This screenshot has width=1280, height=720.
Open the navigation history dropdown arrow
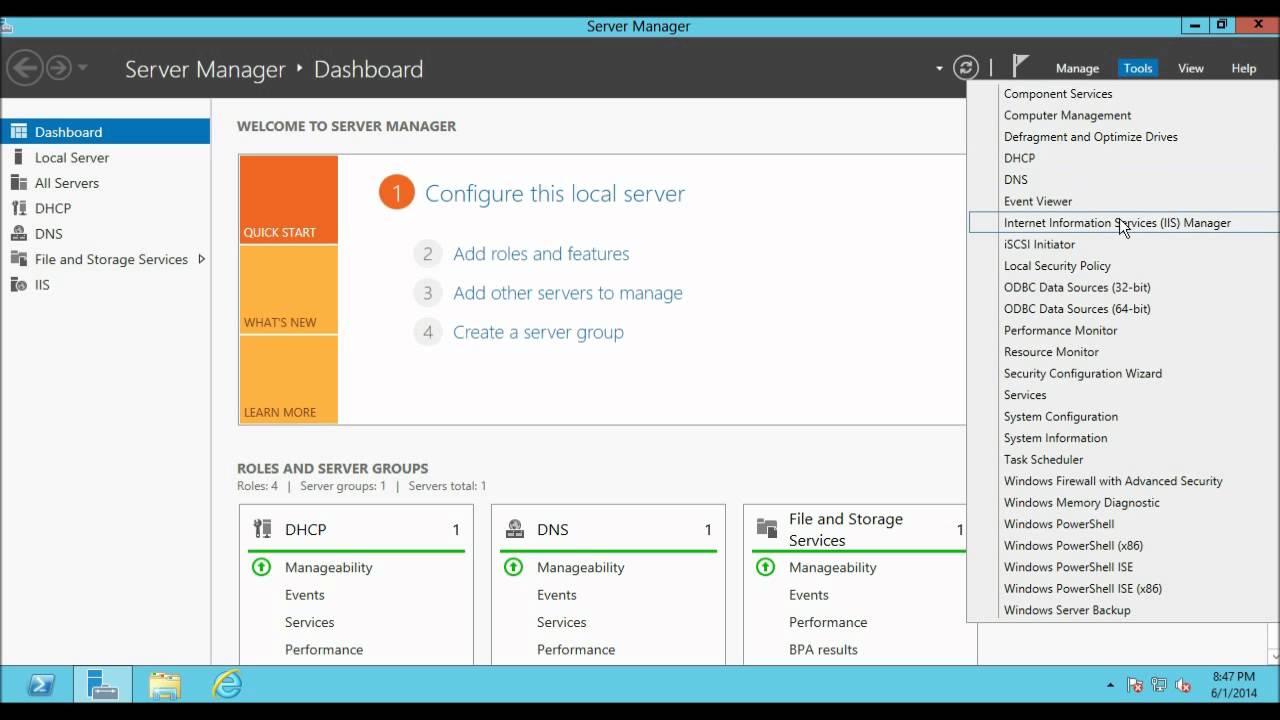83,68
